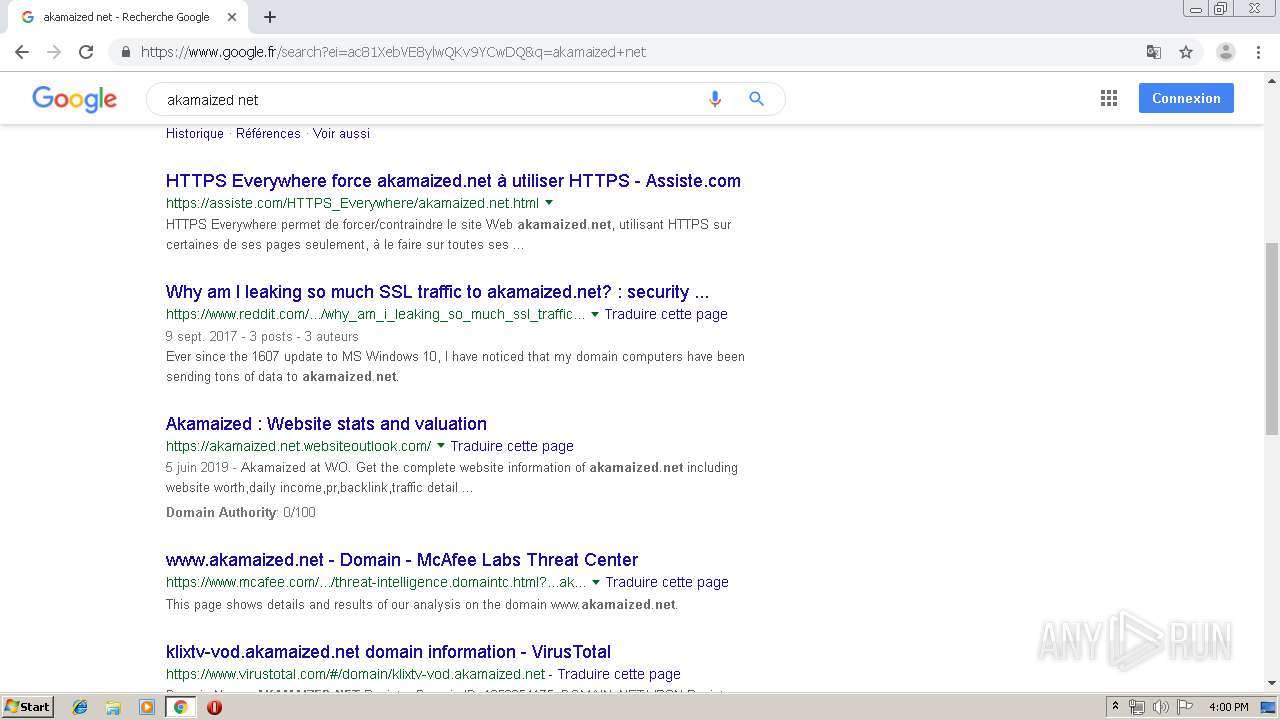1280x720 pixels.
Task: Translate the reddit result page
Action: (x=666, y=314)
